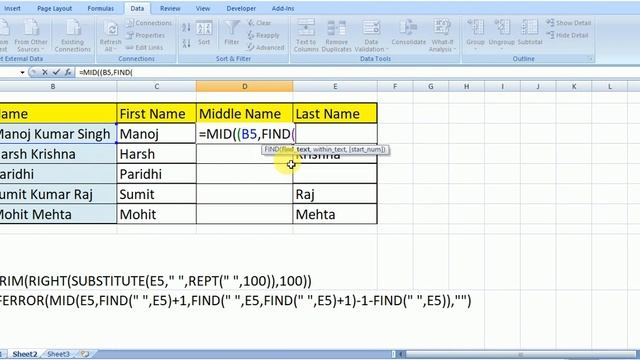Open Connections in ribbon
640x360 pixels.
pos(149,23)
